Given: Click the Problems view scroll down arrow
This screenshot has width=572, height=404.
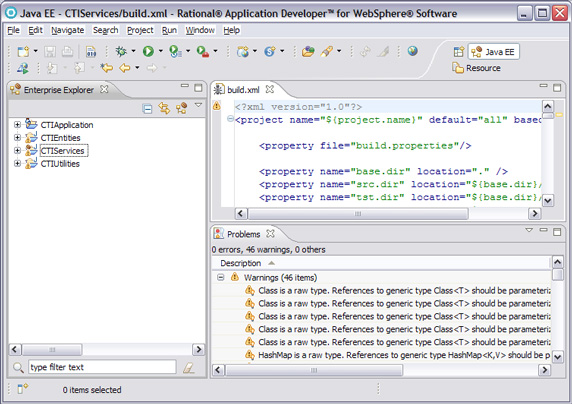Looking at the screenshot, I should coord(557,357).
